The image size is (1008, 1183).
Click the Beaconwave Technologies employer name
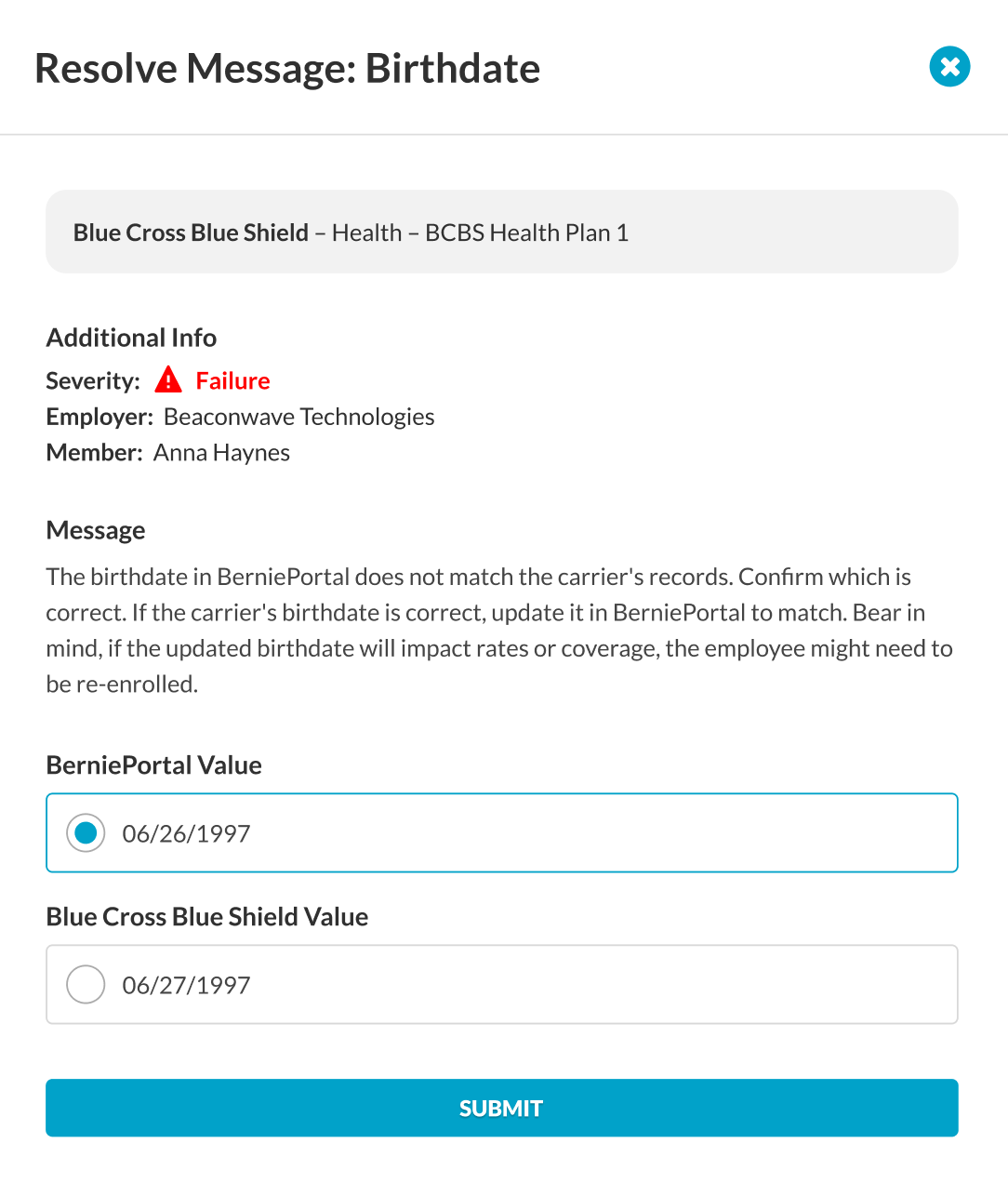[298, 417]
